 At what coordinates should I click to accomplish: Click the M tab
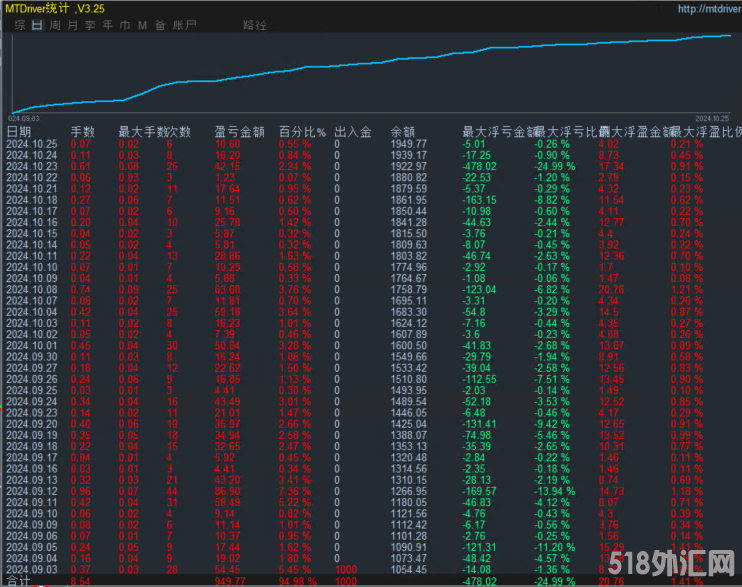141,24
